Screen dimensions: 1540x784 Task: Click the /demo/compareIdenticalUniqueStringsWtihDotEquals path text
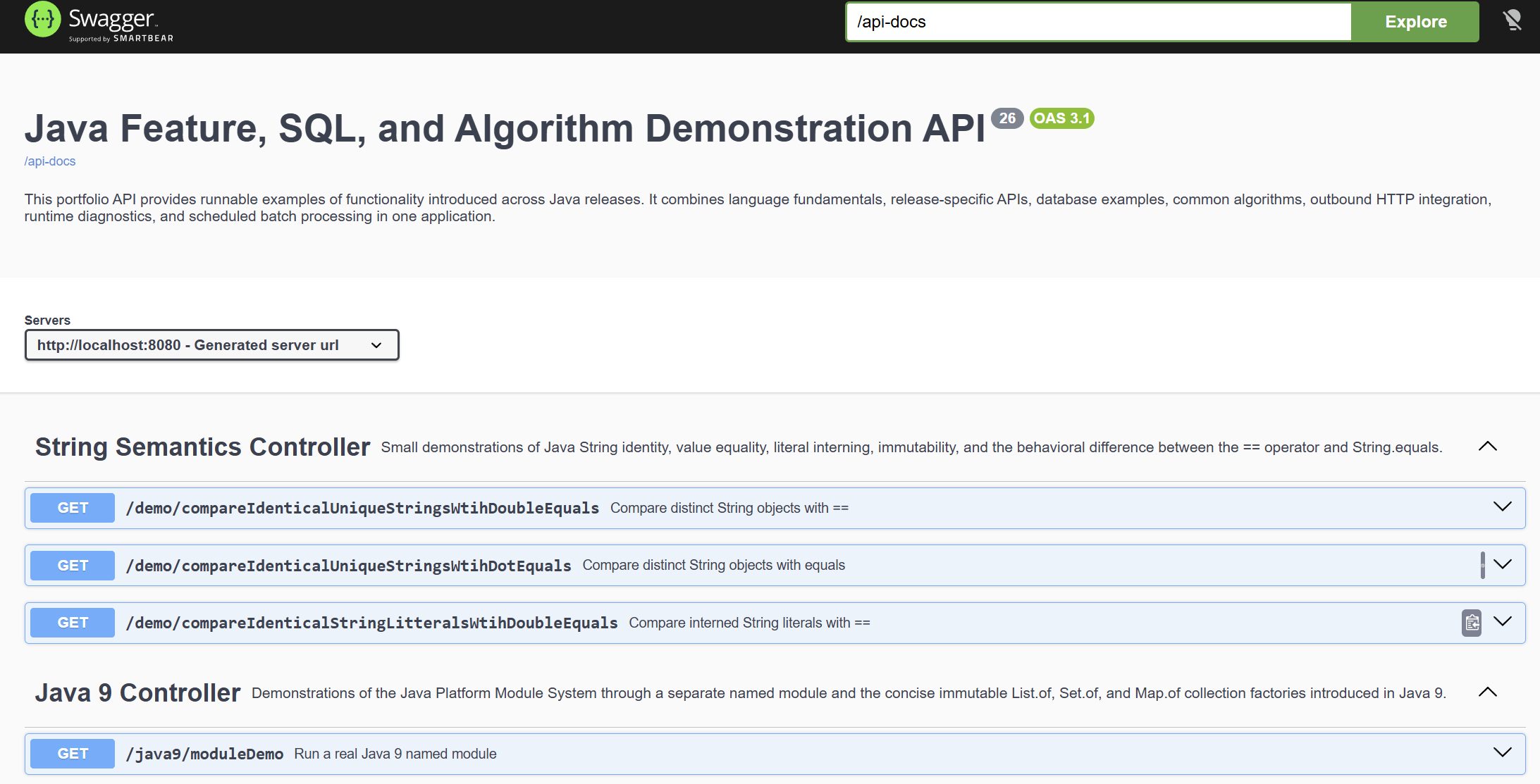tap(348, 566)
